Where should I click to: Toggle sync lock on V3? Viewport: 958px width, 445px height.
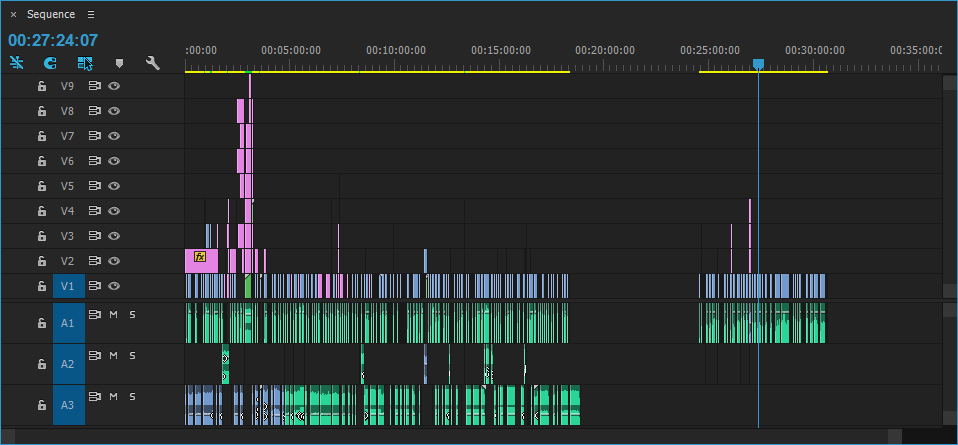click(x=94, y=236)
